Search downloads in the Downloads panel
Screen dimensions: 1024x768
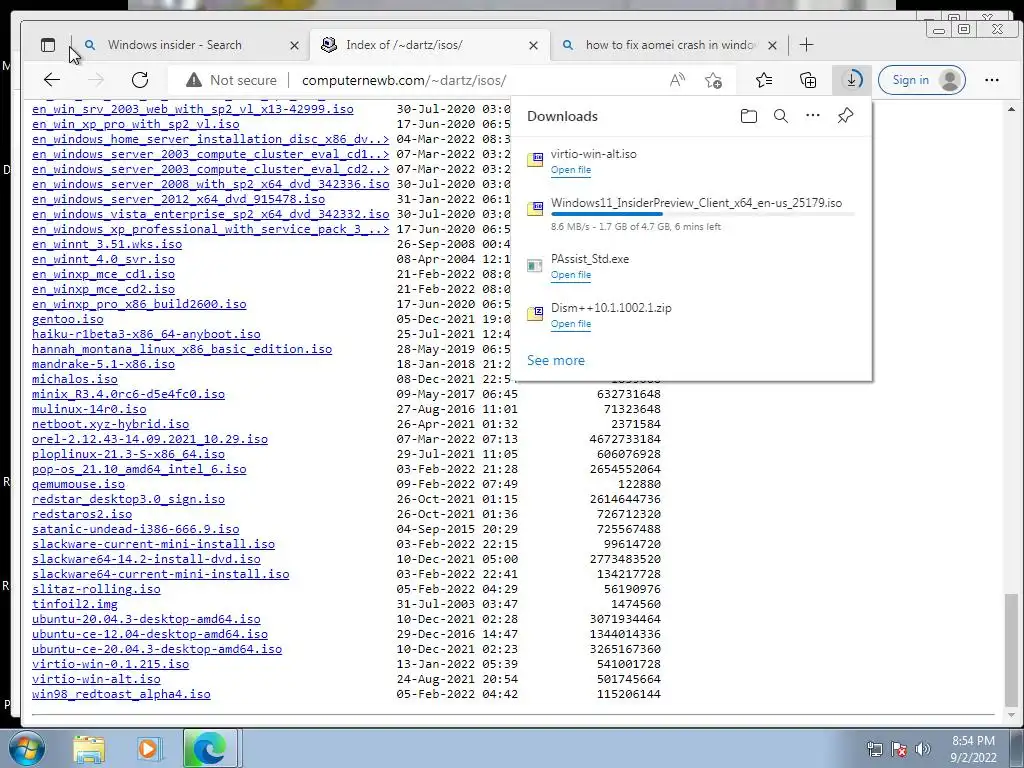(x=780, y=116)
